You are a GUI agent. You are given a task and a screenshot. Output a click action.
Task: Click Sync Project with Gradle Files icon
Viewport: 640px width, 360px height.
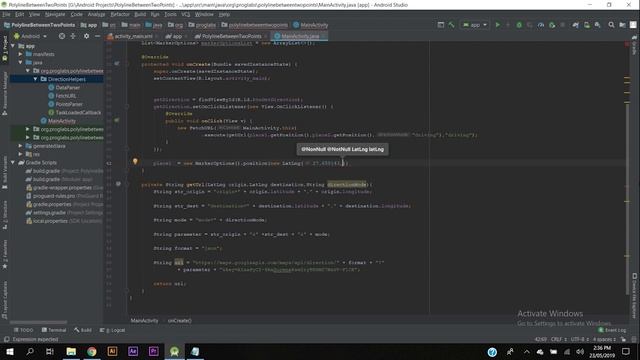tap(576, 25)
